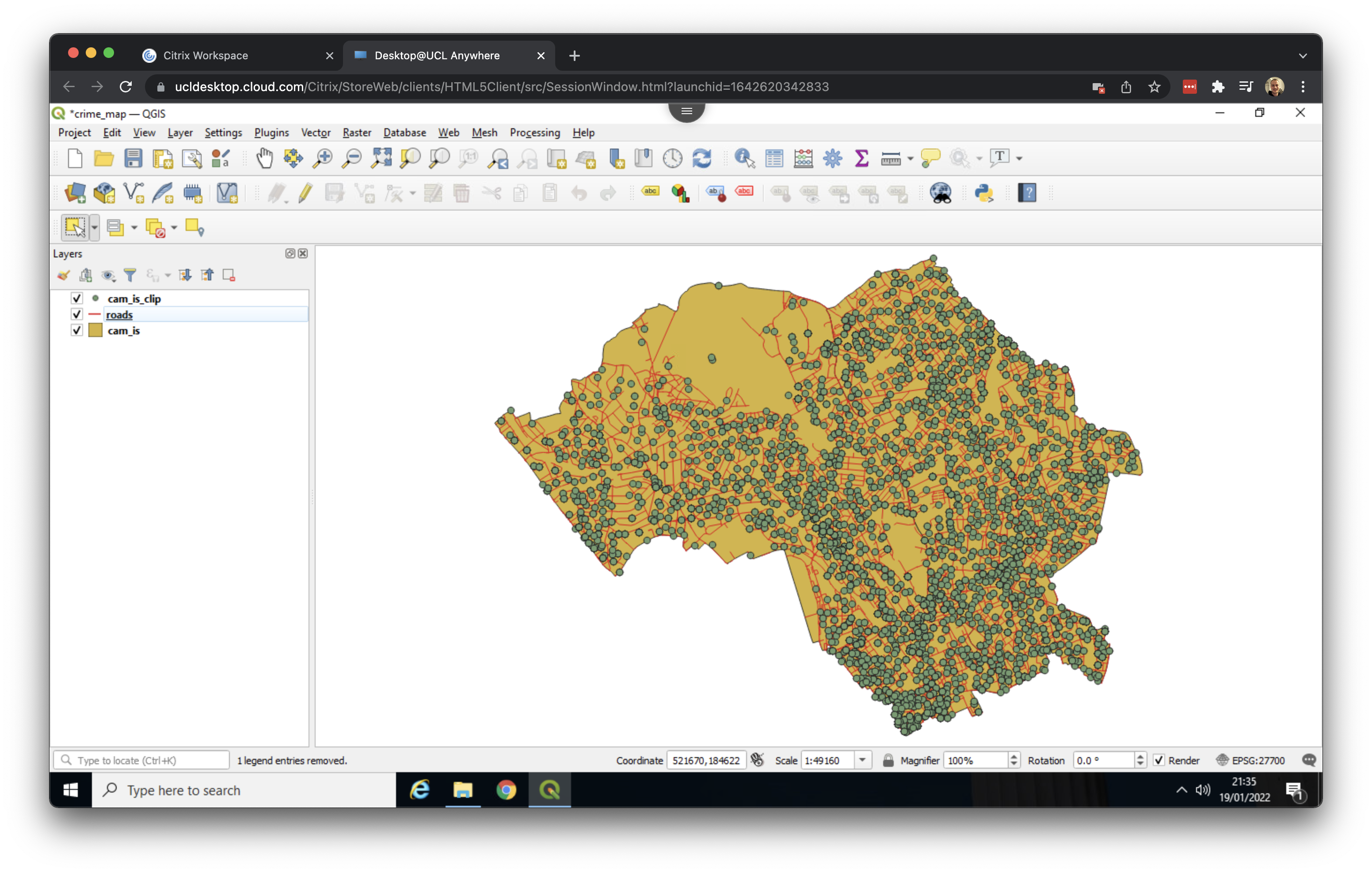Open the Processing Toolbox gear icon
Image resolution: width=1372 pixels, height=873 pixels.
[832, 158]
